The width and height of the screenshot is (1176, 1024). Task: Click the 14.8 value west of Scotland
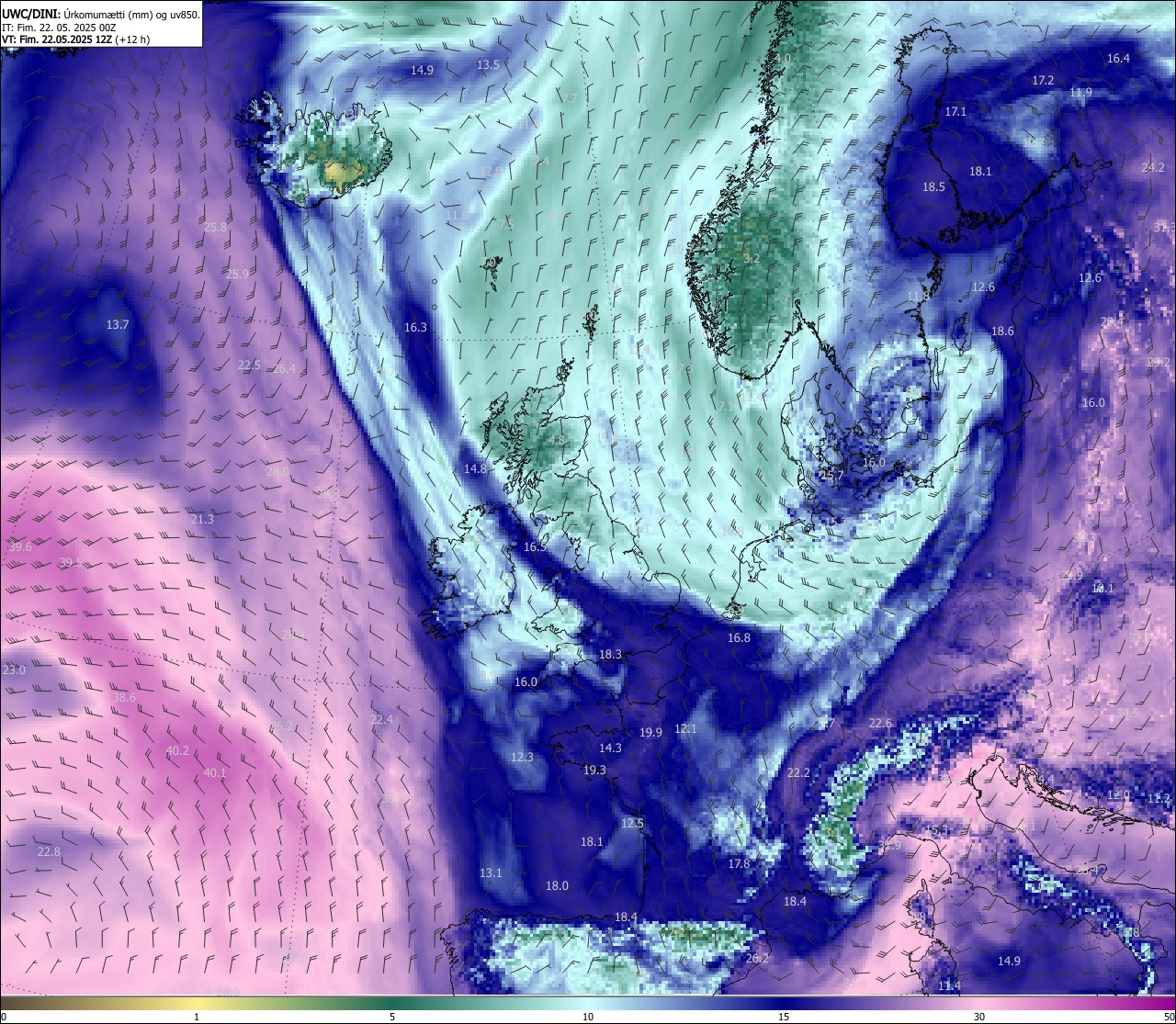(475, 469)
